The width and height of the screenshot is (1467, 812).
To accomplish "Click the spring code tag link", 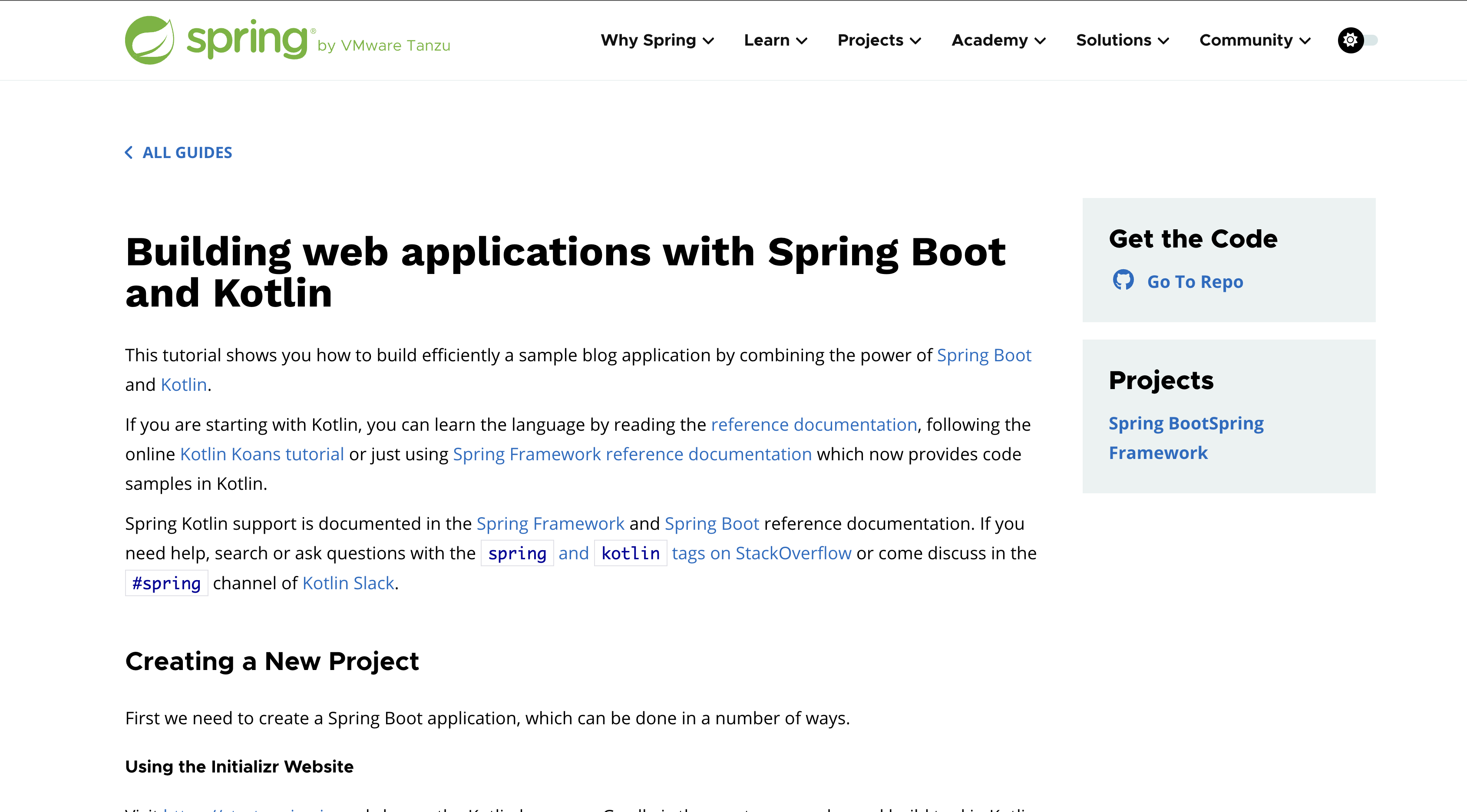I will 517,553.
